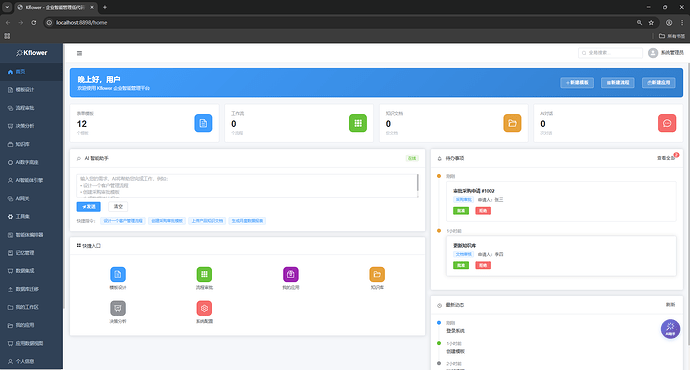Viewport: 690px width, 370px height.
Task: Click the orange folder icon on 知识文档 card
Action: [512, 123]
